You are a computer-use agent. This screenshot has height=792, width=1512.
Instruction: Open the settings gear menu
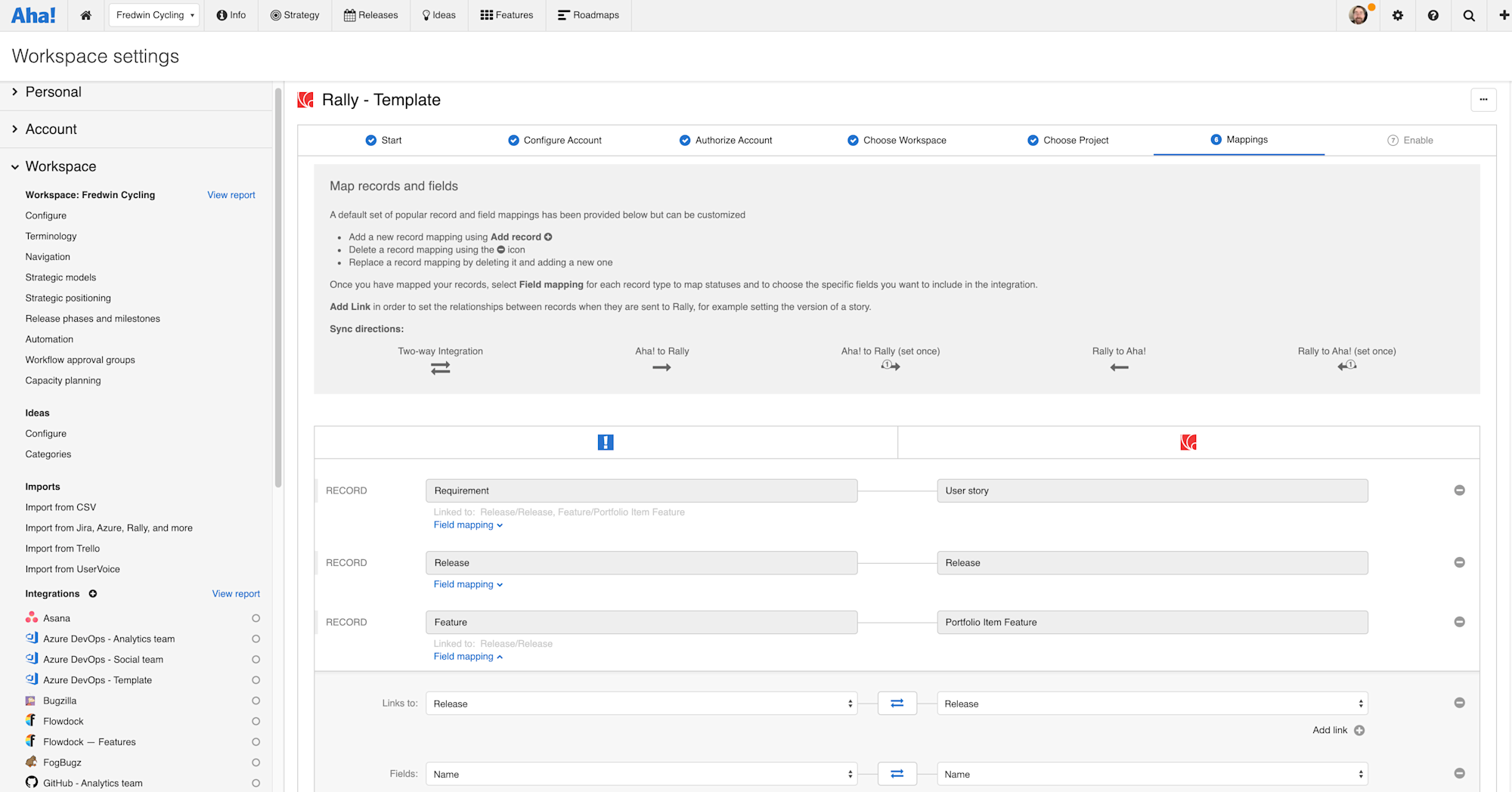(x=1398, y=15)
